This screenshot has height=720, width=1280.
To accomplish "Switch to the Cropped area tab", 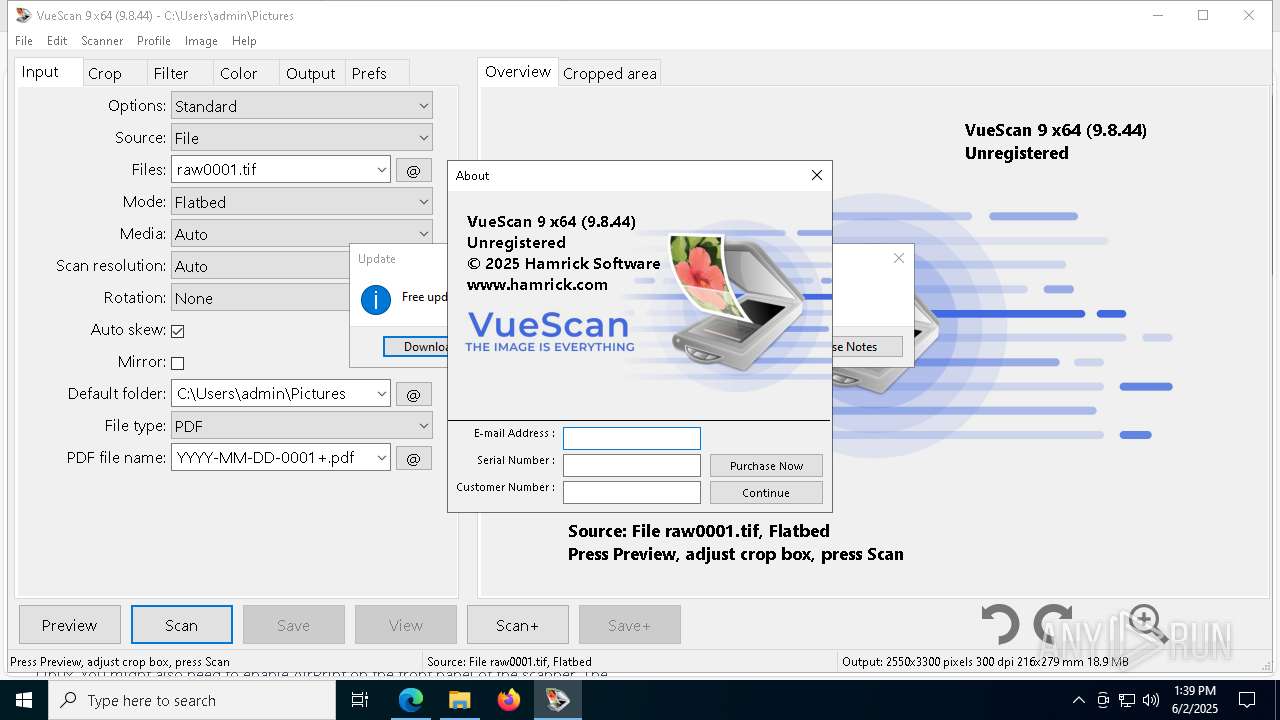I will (610, 73).
